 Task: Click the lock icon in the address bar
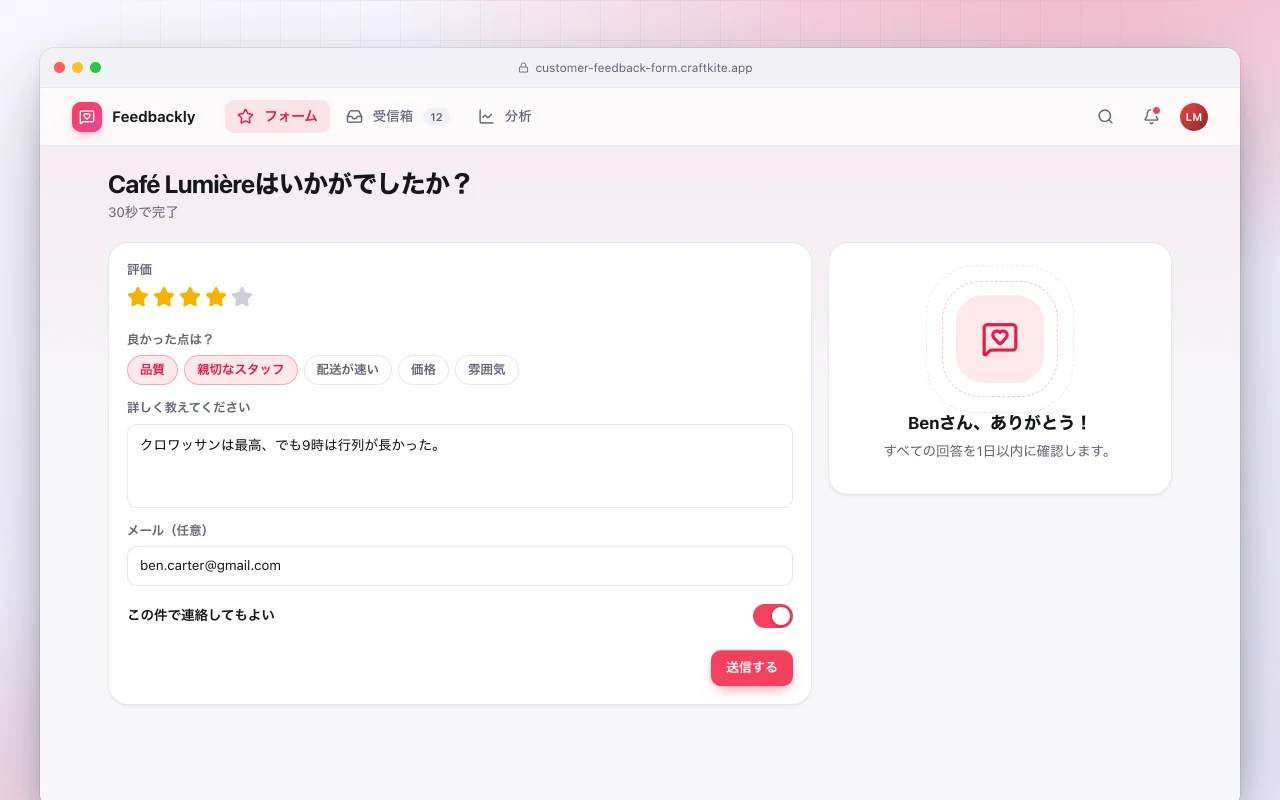523,68
